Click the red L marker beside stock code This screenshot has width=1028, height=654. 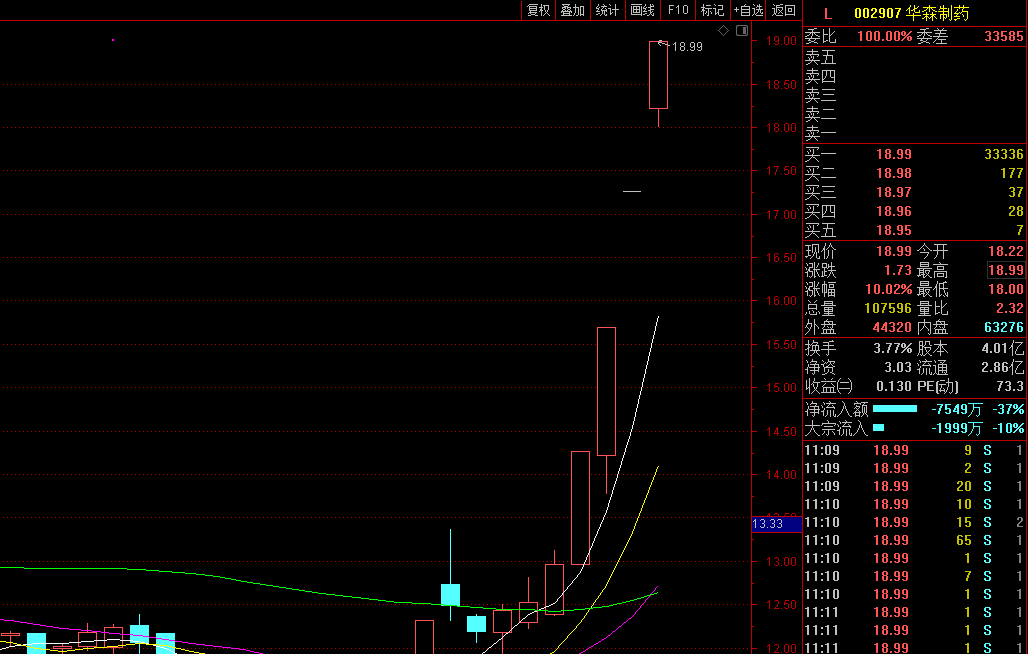pyautogui.click(x=827, y=13)
